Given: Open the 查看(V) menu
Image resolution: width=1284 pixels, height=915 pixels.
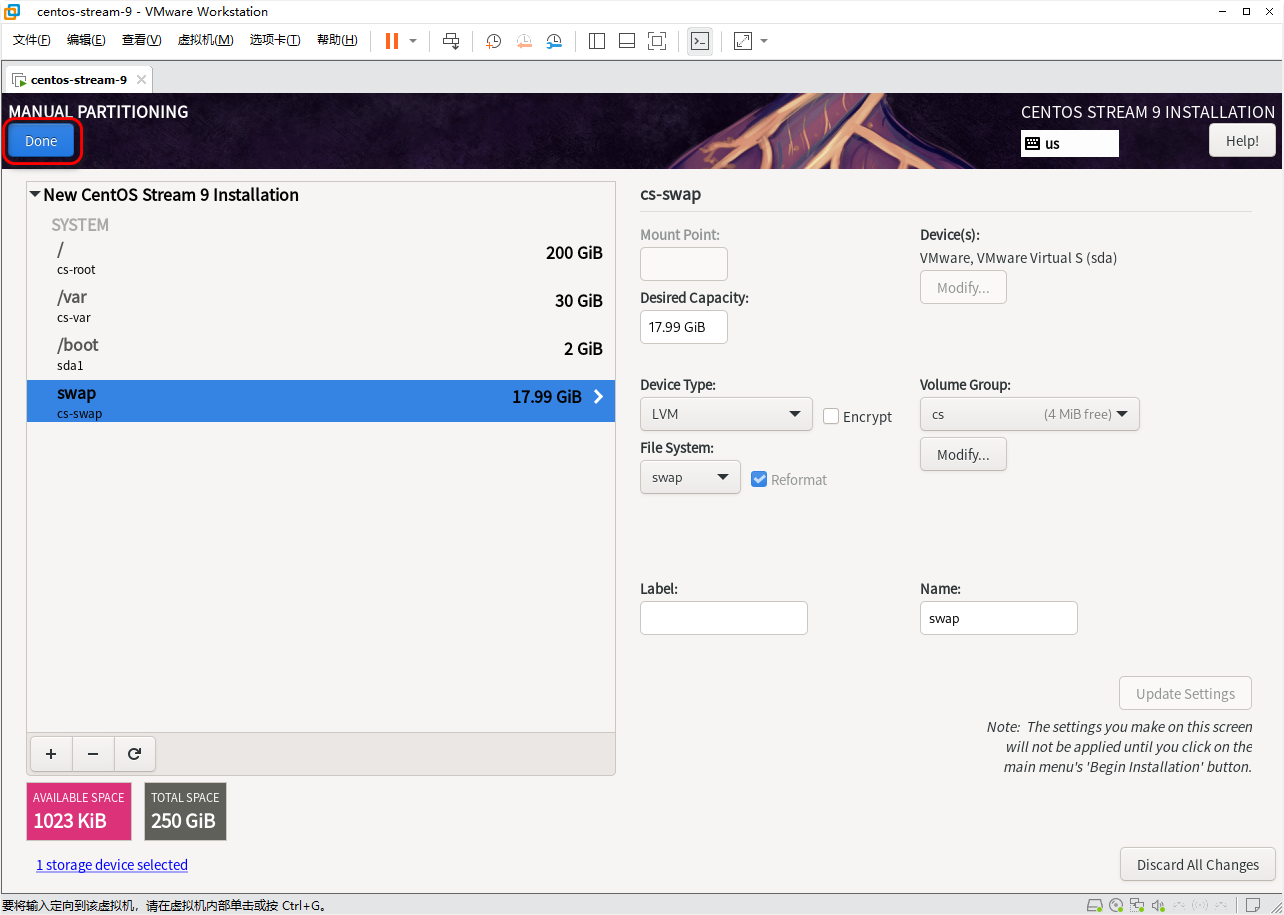Looking at the screenshot, I should [141, 40].
